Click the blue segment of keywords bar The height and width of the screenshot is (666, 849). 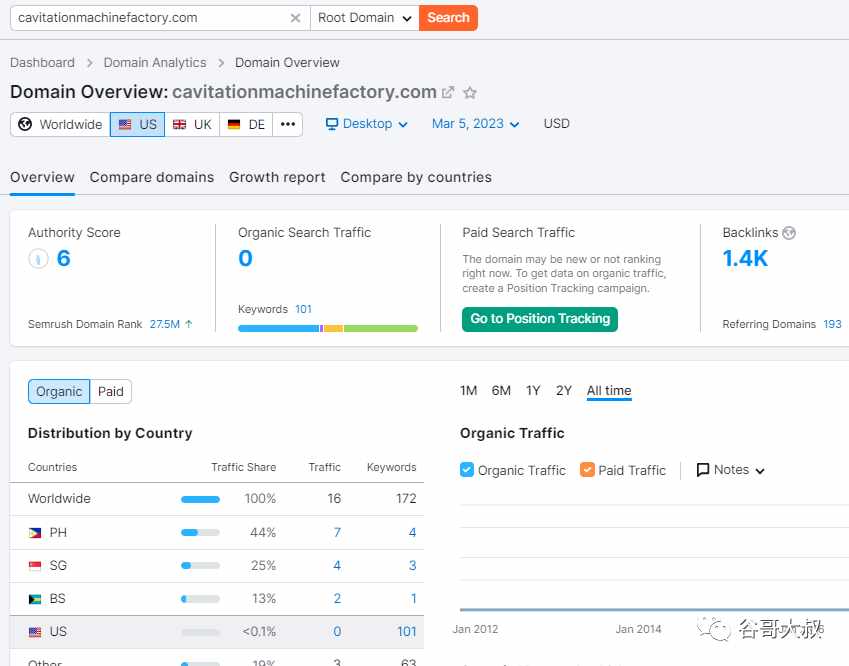pyautogui.click(x=278, y=328)
